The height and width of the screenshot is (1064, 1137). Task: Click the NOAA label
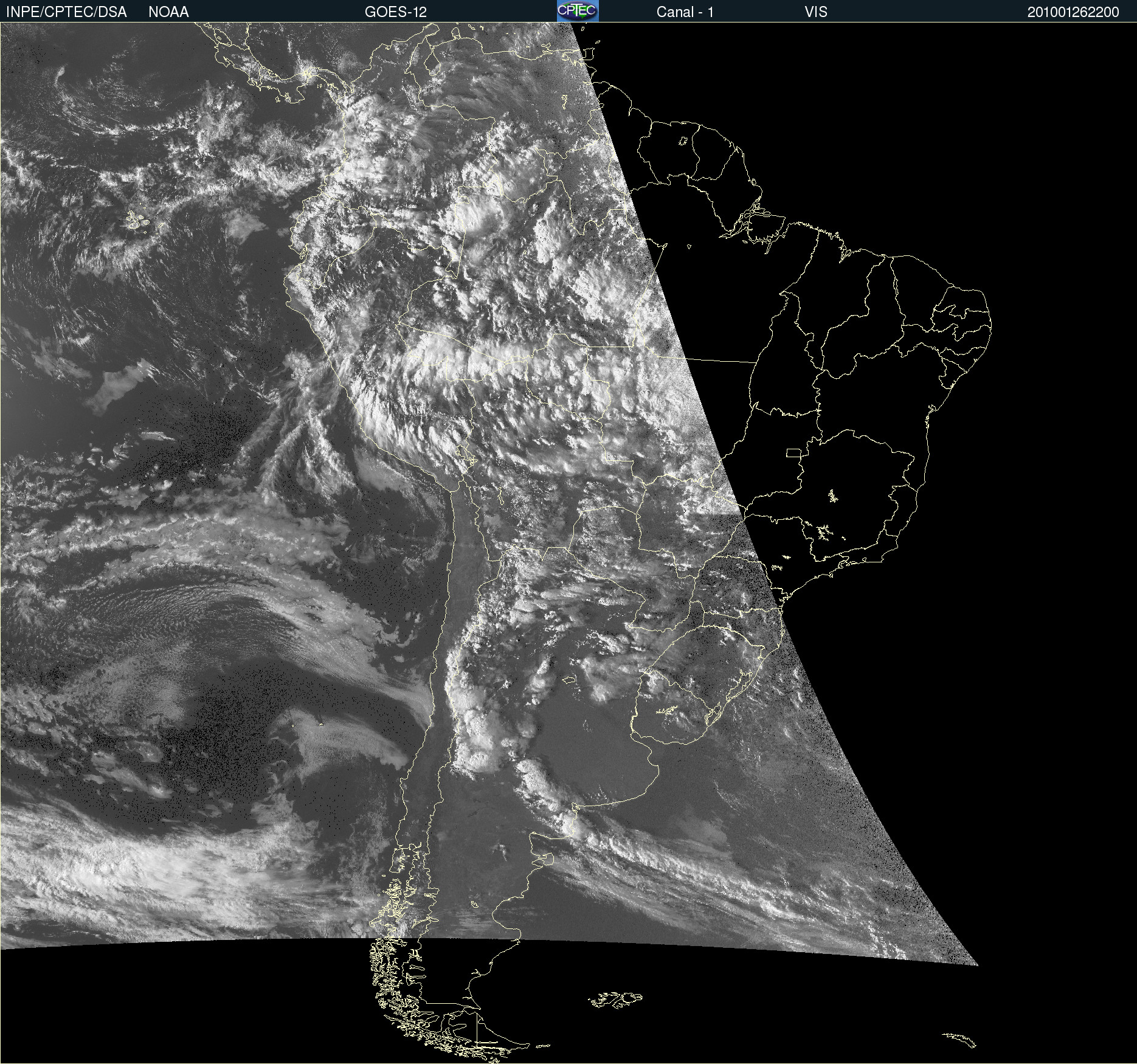tap(168, 12)
